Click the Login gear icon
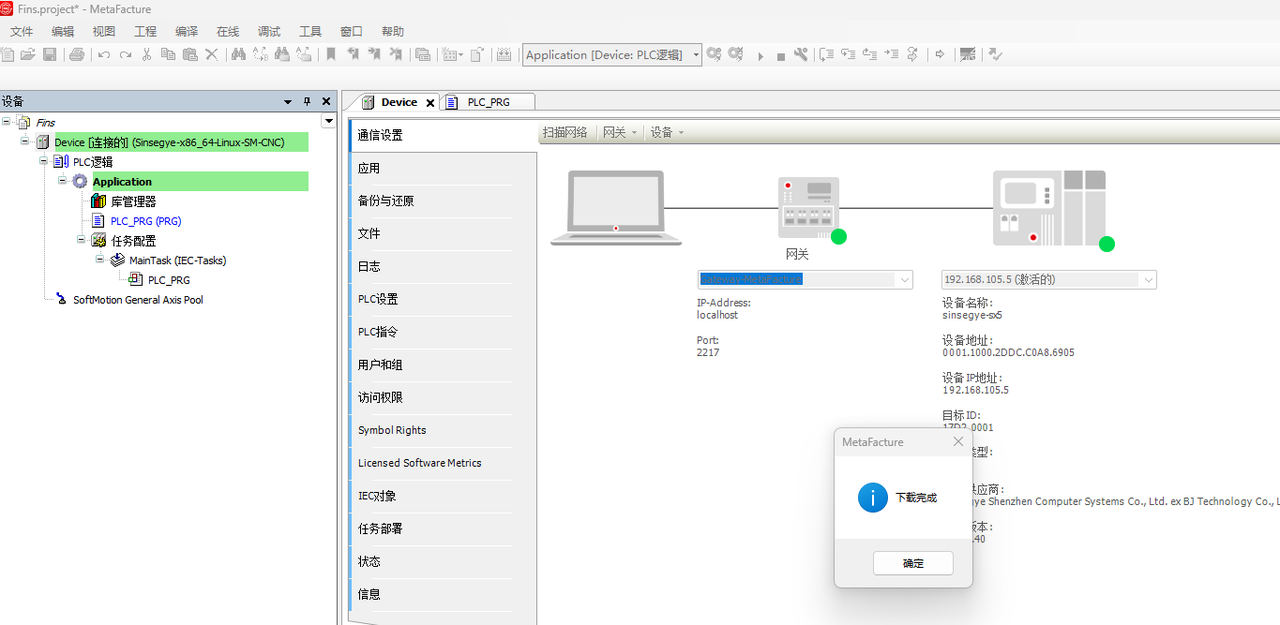 (x=713, y=55)
